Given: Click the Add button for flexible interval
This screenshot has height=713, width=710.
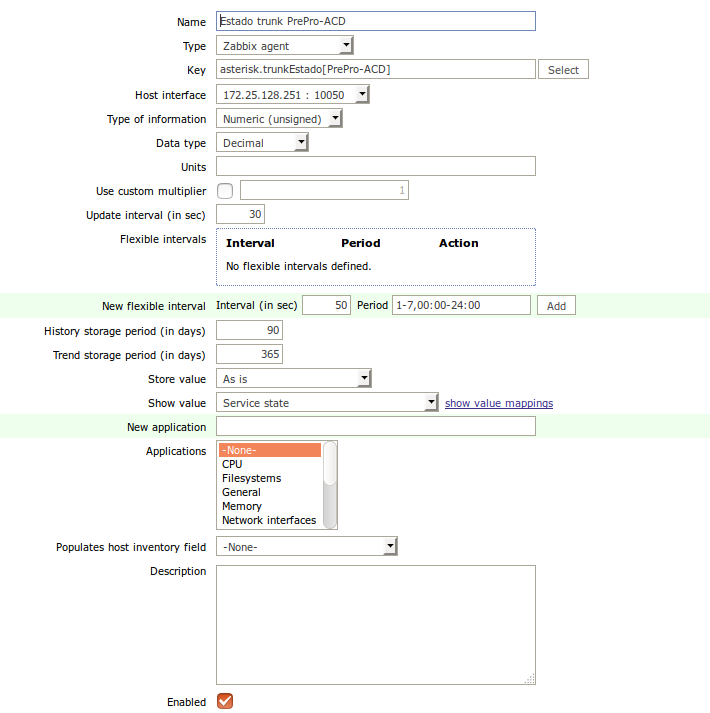Looking at the screenshot, I should click(x=556, y=306).
